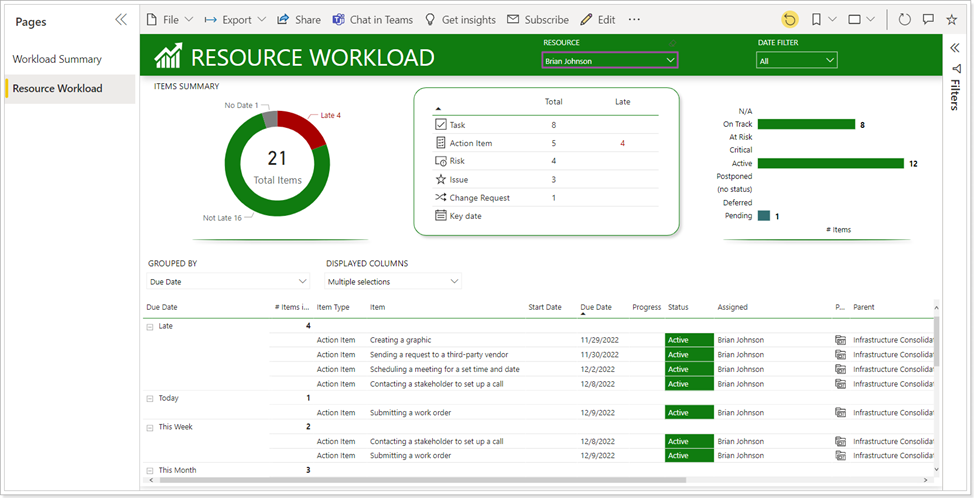The height and width of the screenshot is (498, 974).
Task: Open the Resource dropdown showing Brian Johnson
Action: click(610, 61)
